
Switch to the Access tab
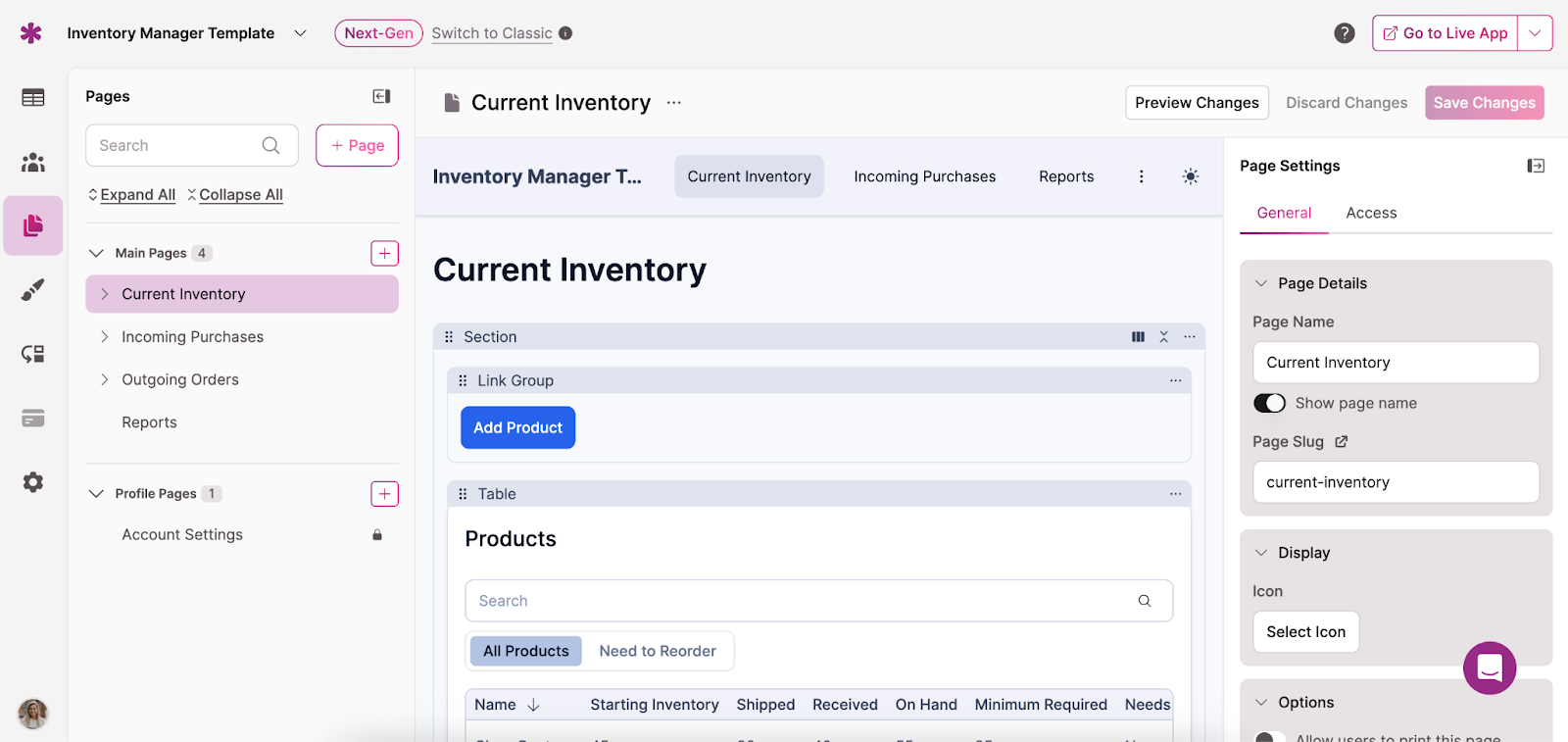pos(1370,213)
